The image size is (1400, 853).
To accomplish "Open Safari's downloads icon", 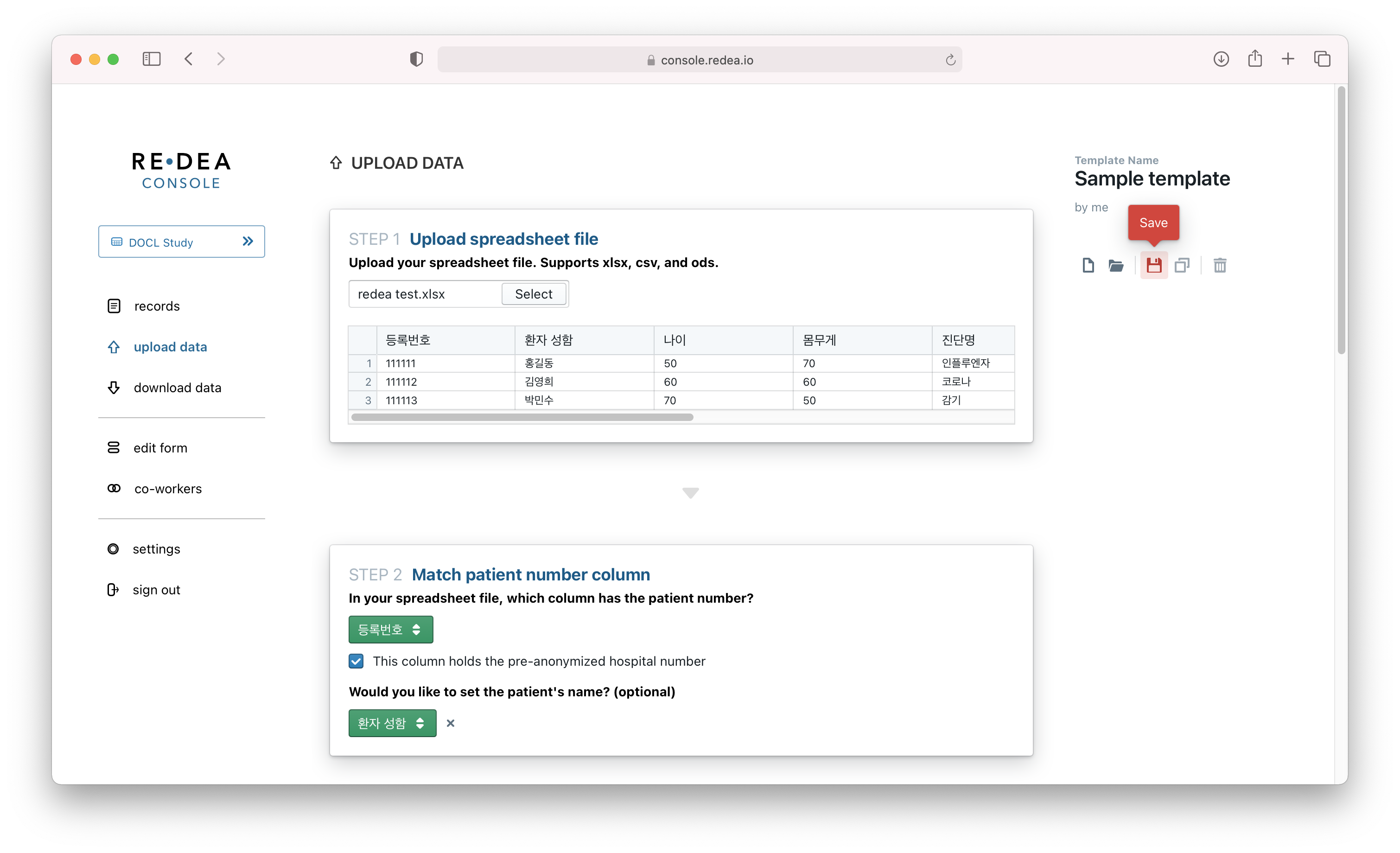I will point(1221,59).
